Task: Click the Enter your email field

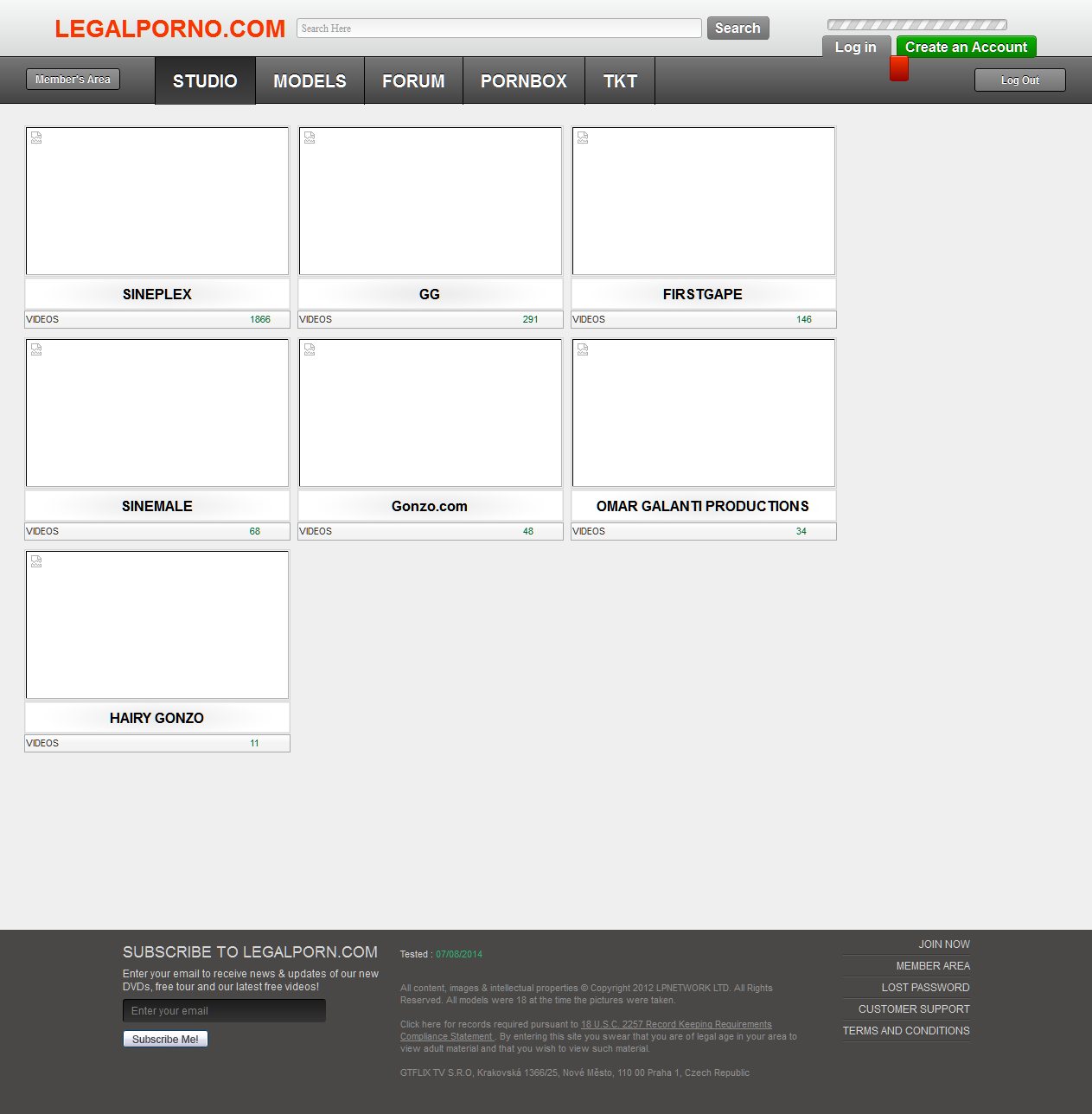Action: [x=224, y=1011]
